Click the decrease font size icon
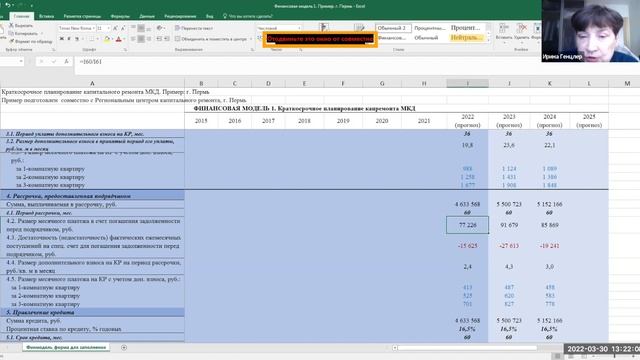The width and height of the screenshot is (640, 360). tap(122, 28)
